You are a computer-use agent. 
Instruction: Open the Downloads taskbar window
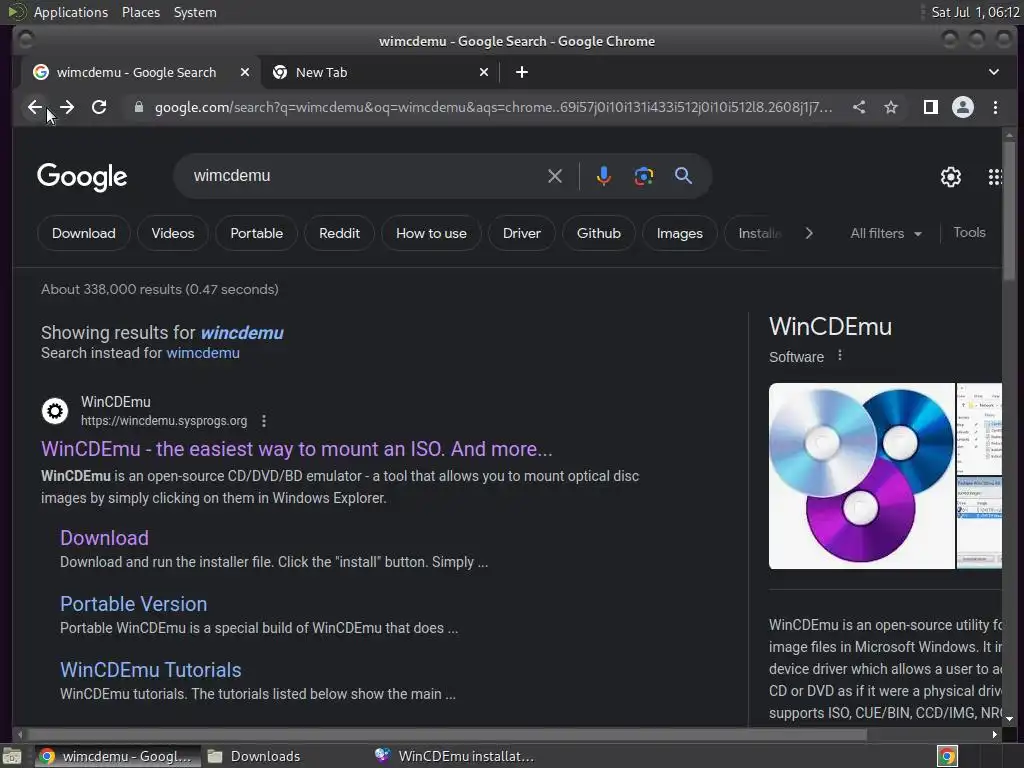click(255, 756)
